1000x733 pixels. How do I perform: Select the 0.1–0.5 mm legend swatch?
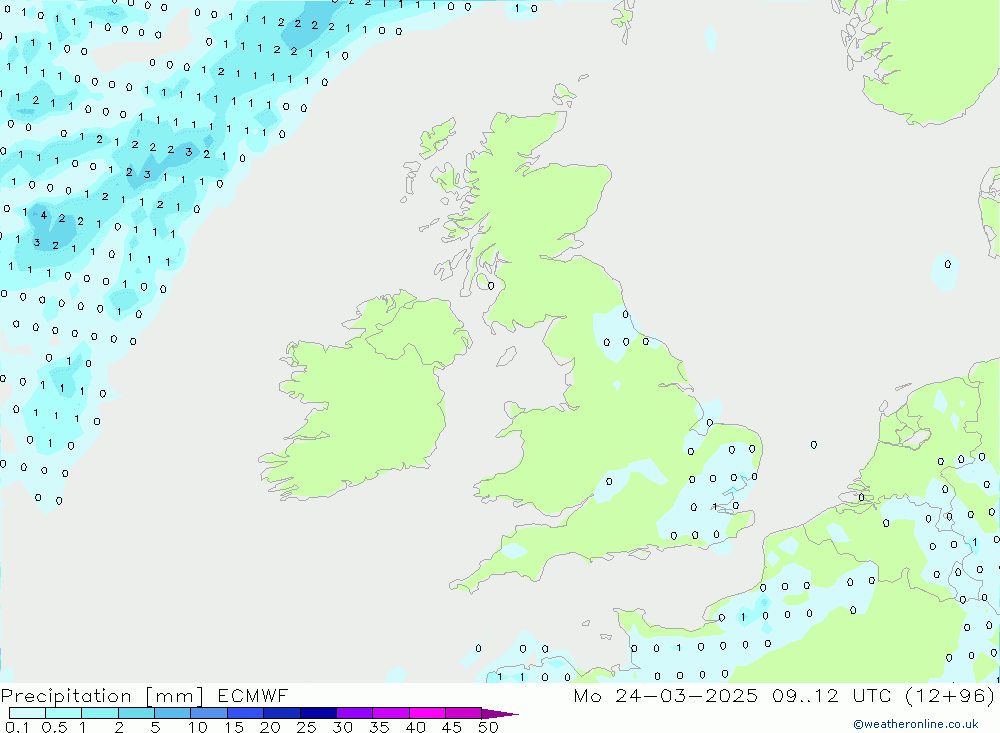point(27,713)
